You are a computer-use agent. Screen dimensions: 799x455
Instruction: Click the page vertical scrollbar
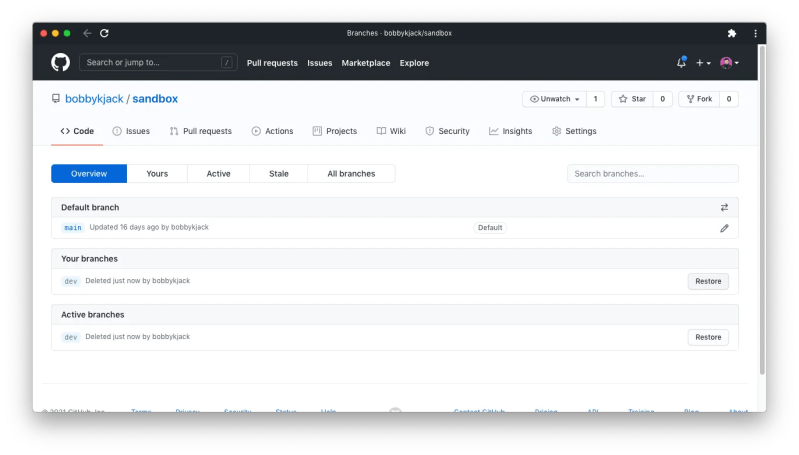pos(762,210)
